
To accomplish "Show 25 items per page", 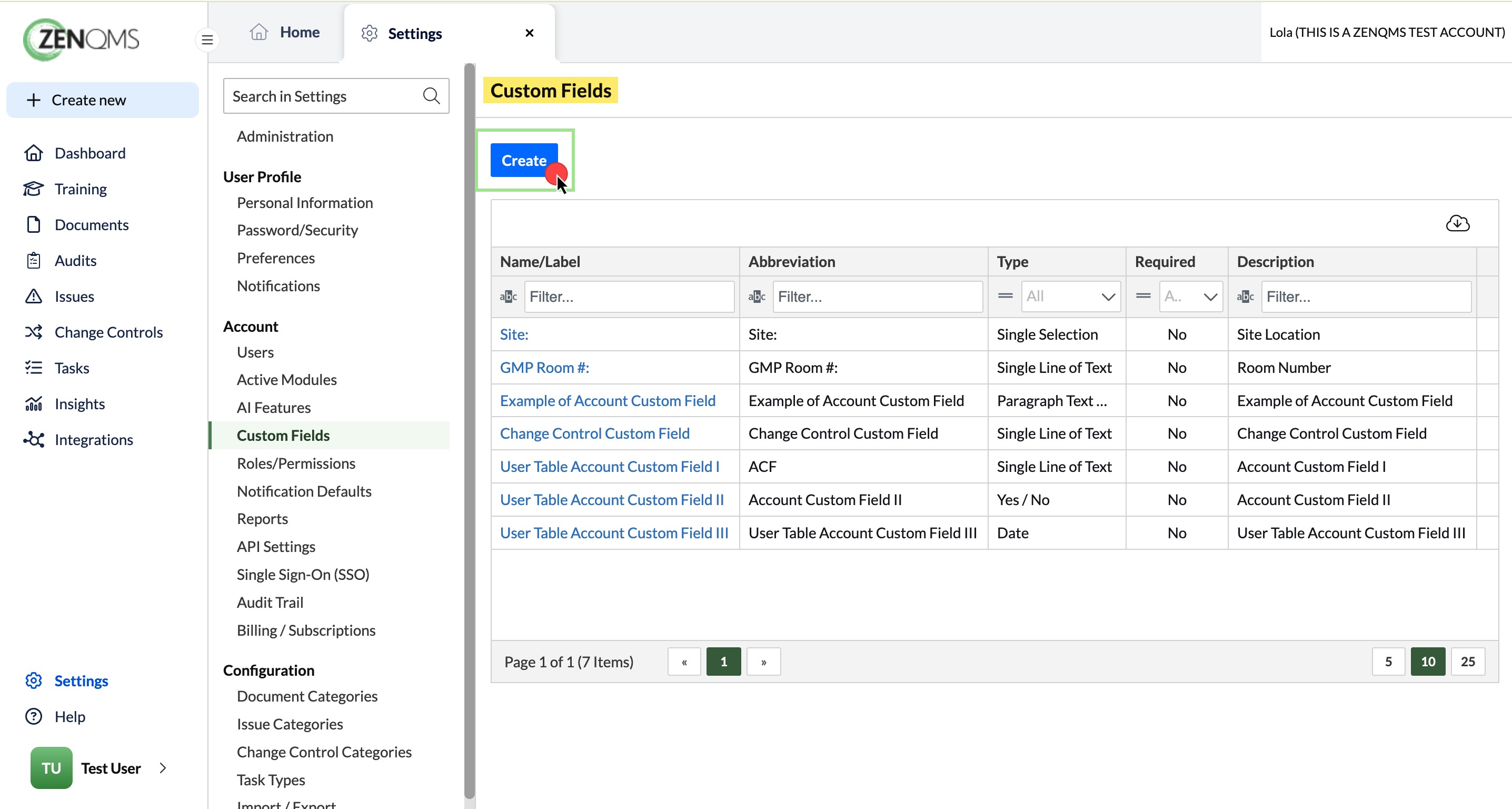I will (x=1468, y=662).
